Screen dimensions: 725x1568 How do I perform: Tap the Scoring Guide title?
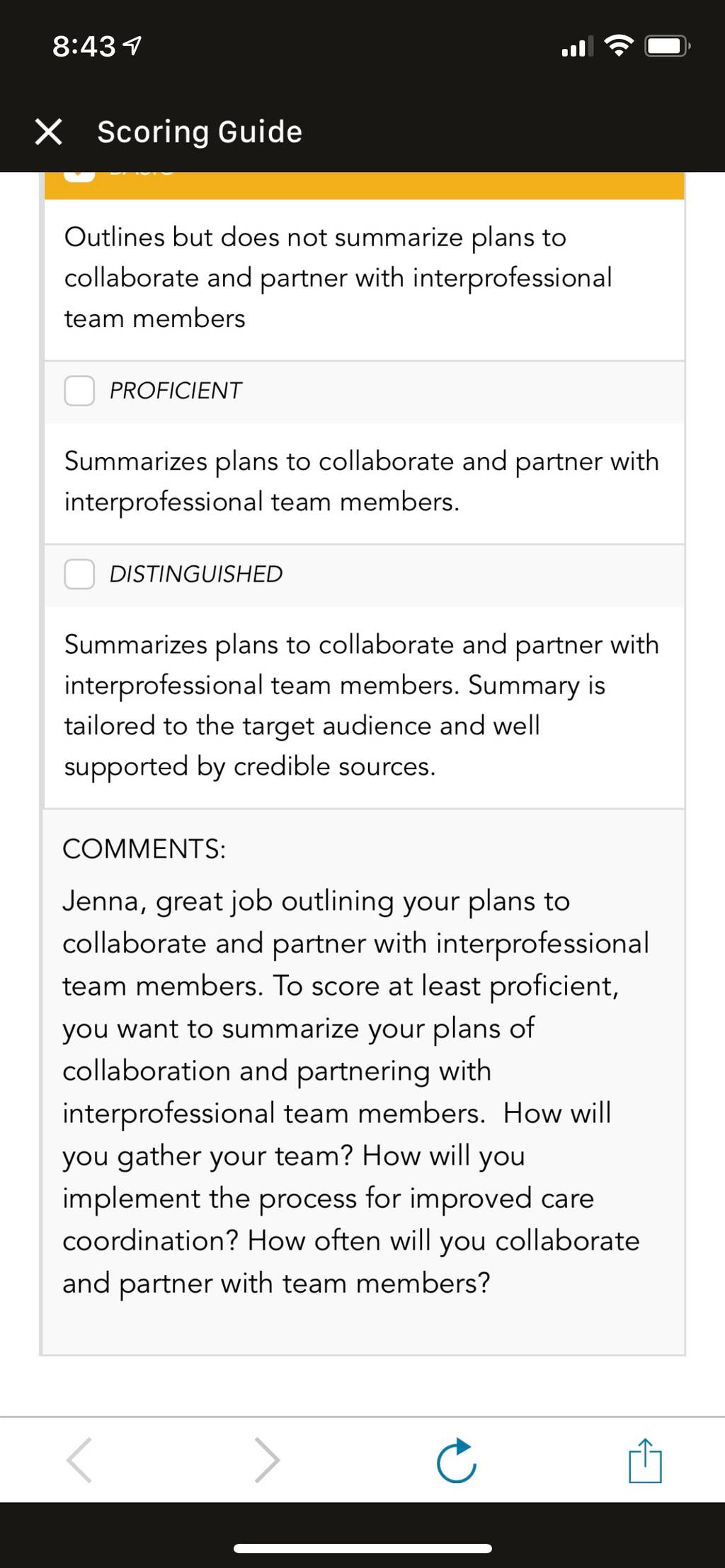click(x=200, y=132)
